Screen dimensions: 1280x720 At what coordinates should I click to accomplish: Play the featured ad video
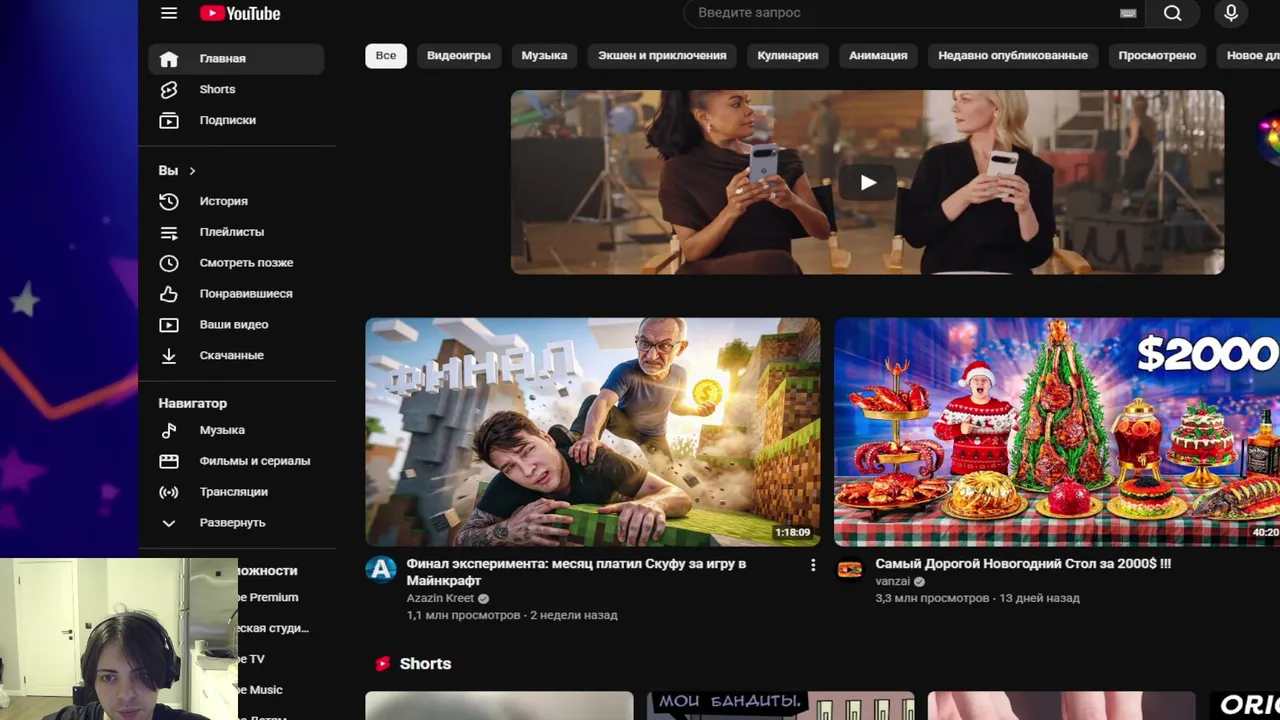pyautogui.click(x=867, y=182)
